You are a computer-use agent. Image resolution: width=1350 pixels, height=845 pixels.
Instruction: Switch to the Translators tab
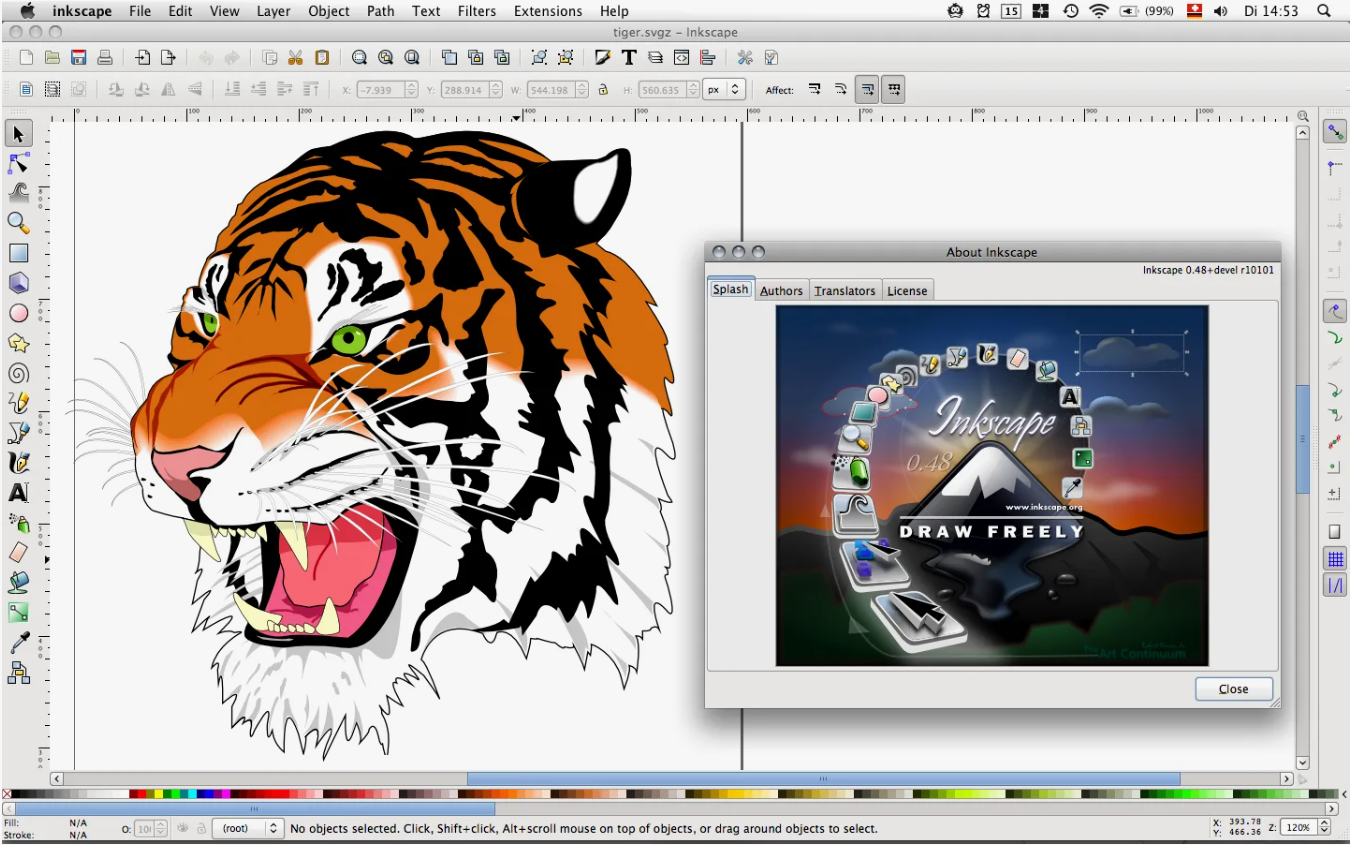point(845,290)
